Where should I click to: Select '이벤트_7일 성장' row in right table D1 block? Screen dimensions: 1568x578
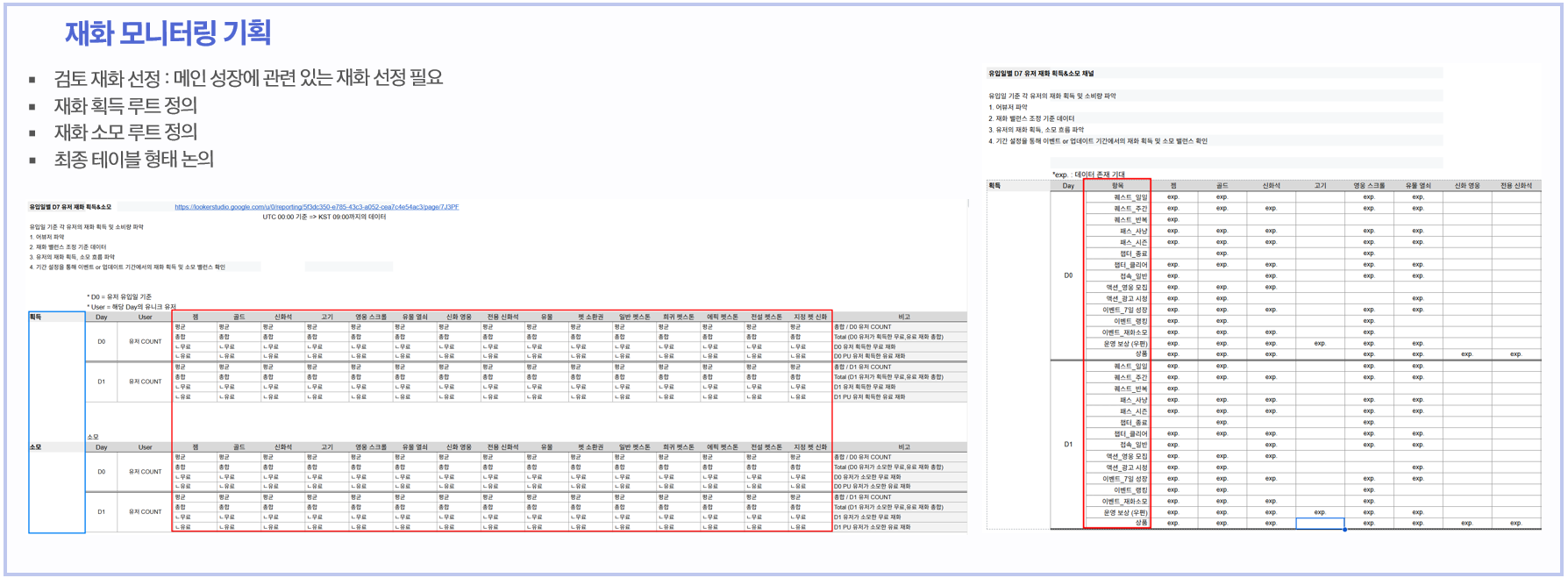point(1117,479)
